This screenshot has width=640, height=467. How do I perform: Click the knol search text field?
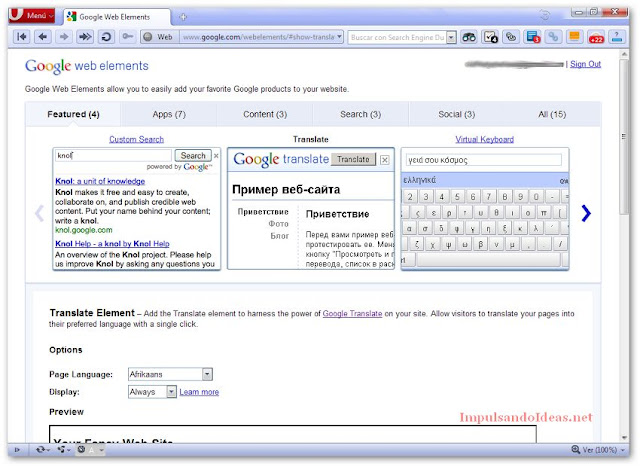(x=113, y=156)
